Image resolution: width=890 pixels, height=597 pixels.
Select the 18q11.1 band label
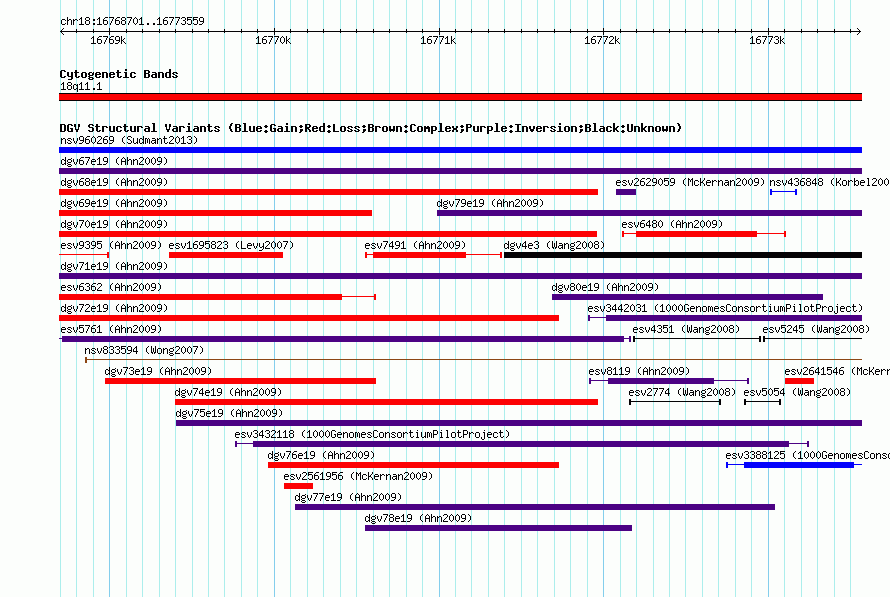pos(81,86)
